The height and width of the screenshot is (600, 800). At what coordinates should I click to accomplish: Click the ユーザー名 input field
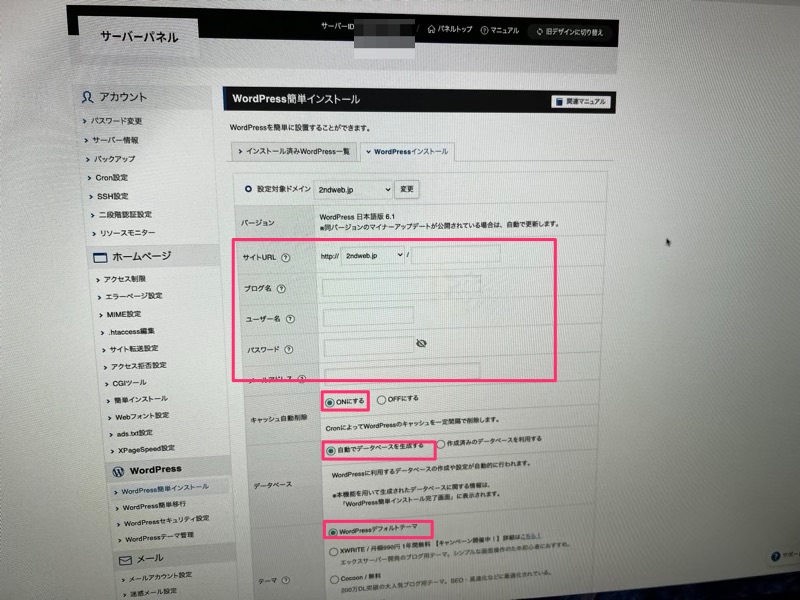tap(368, 317)
